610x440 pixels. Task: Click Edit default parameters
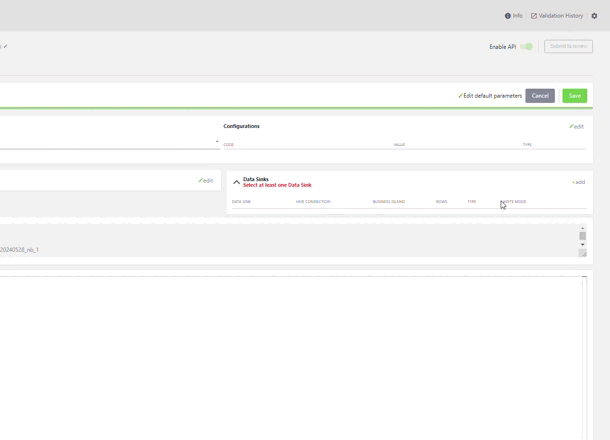coord(490,96)
